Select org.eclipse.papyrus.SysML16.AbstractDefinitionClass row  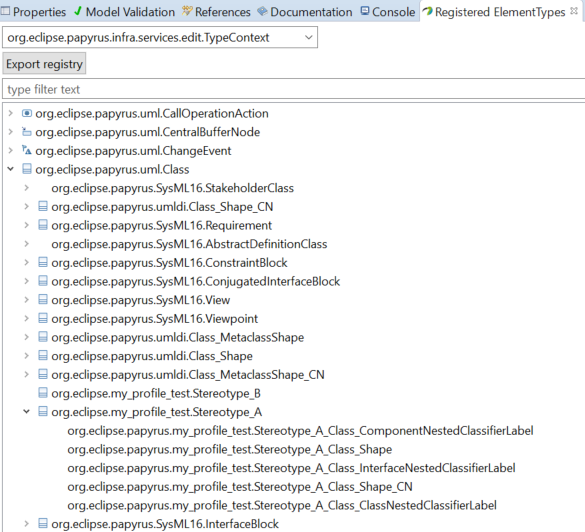pyautogui.click(x=189, y=244)
